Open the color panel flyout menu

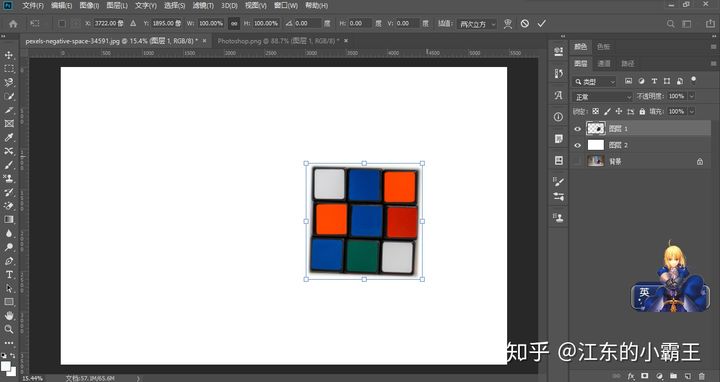(713, 47)
